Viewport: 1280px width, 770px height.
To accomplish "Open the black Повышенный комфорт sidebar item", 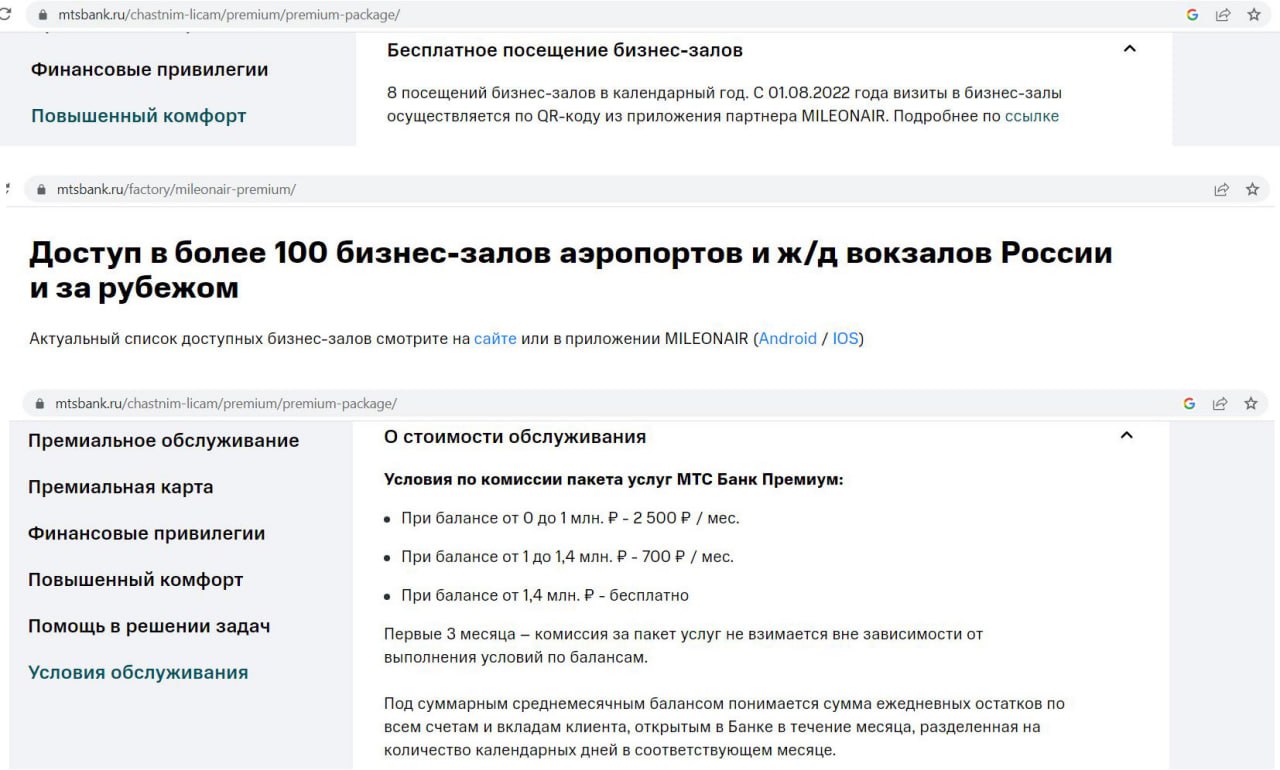I will coord(135,580).
